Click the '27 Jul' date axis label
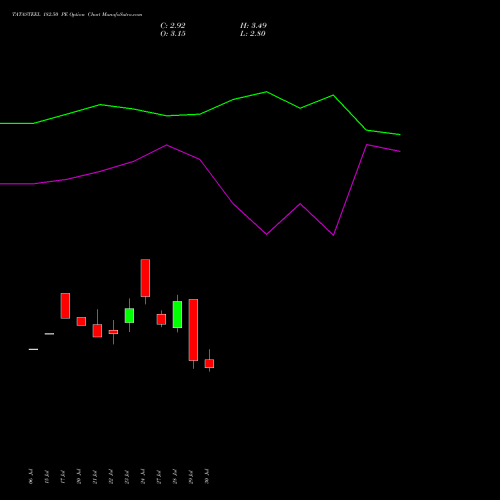500x500 pixels. 159,476
